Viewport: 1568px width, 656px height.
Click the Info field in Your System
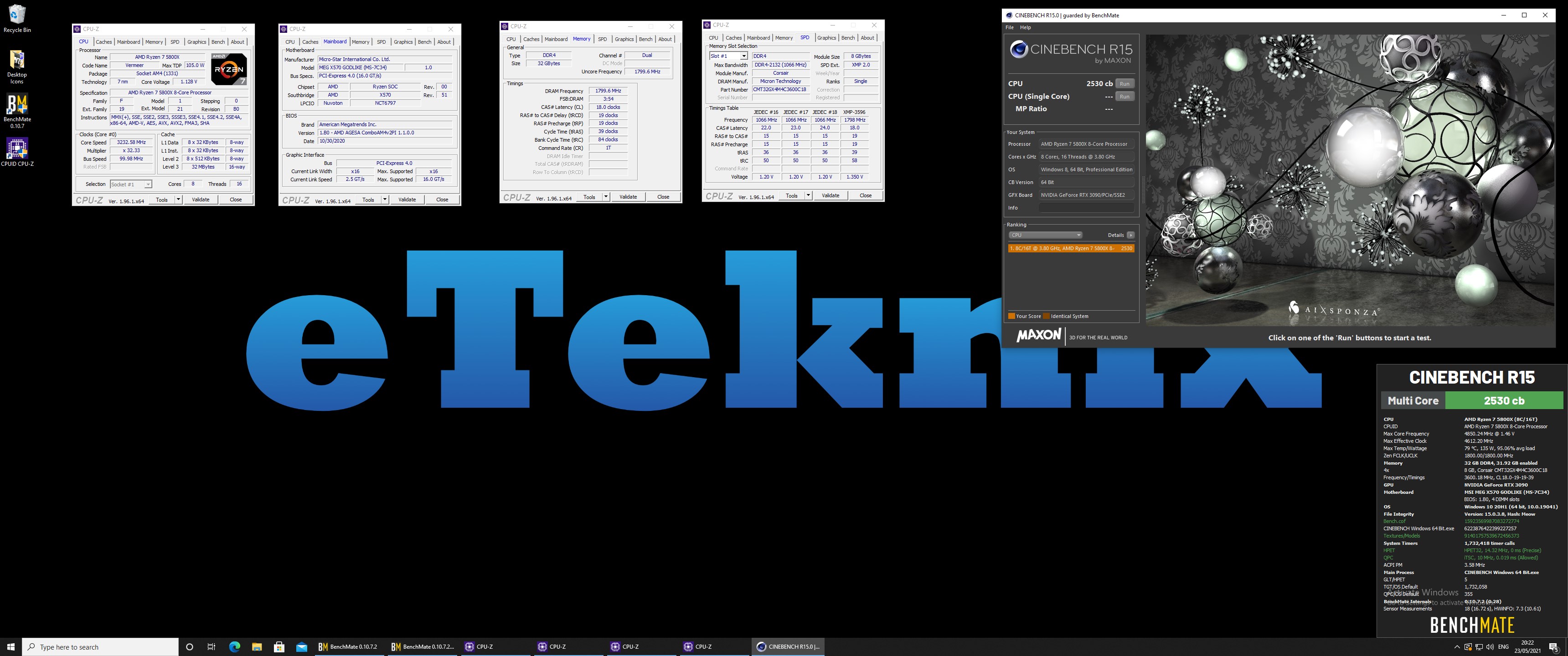click(x=1087, y=208)
